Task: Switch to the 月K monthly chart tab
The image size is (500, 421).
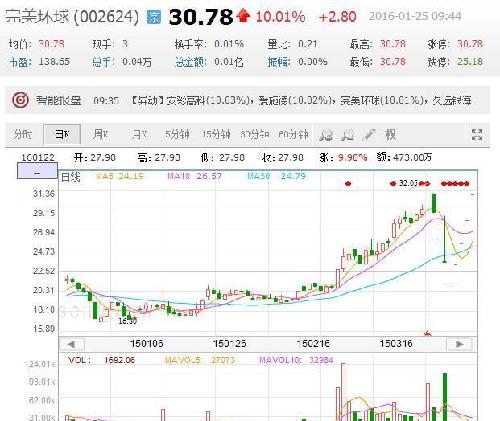Action: point(139,134)
